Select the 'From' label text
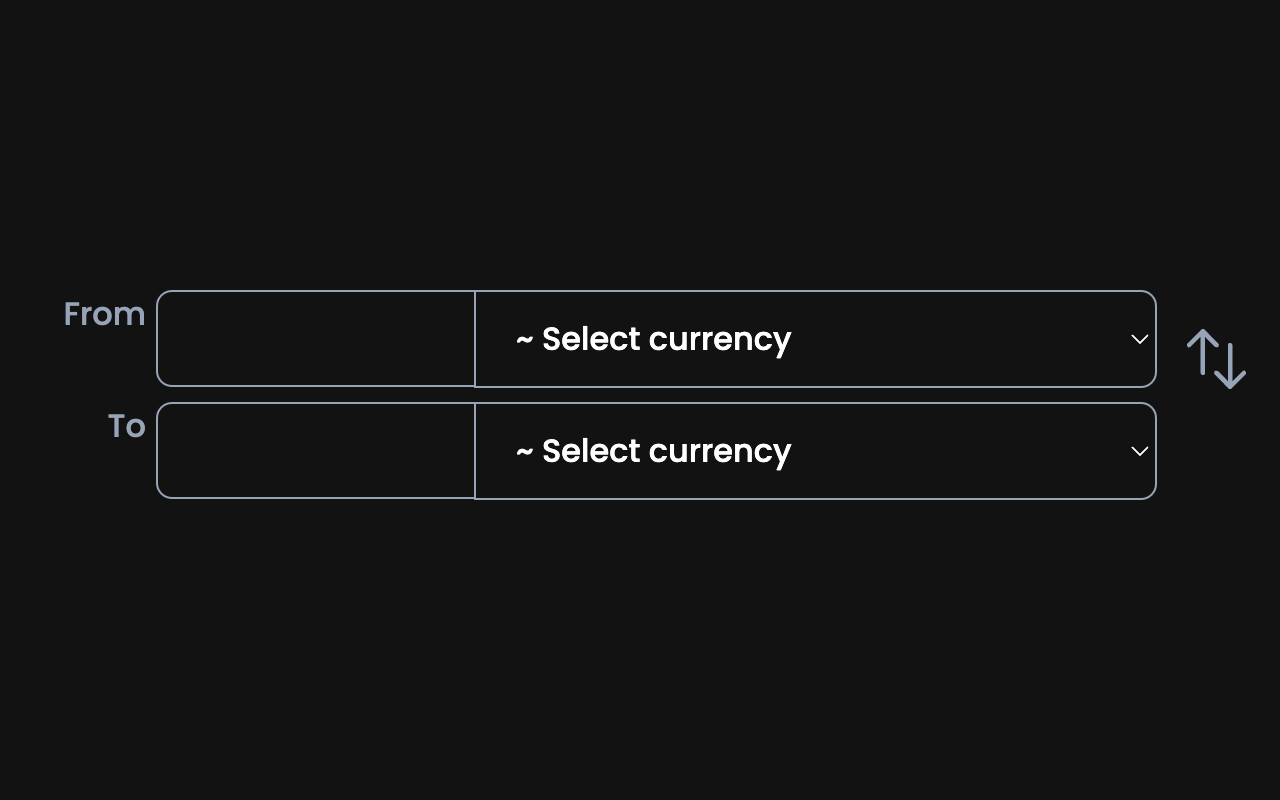1280x800 pixels. point(103,314)
